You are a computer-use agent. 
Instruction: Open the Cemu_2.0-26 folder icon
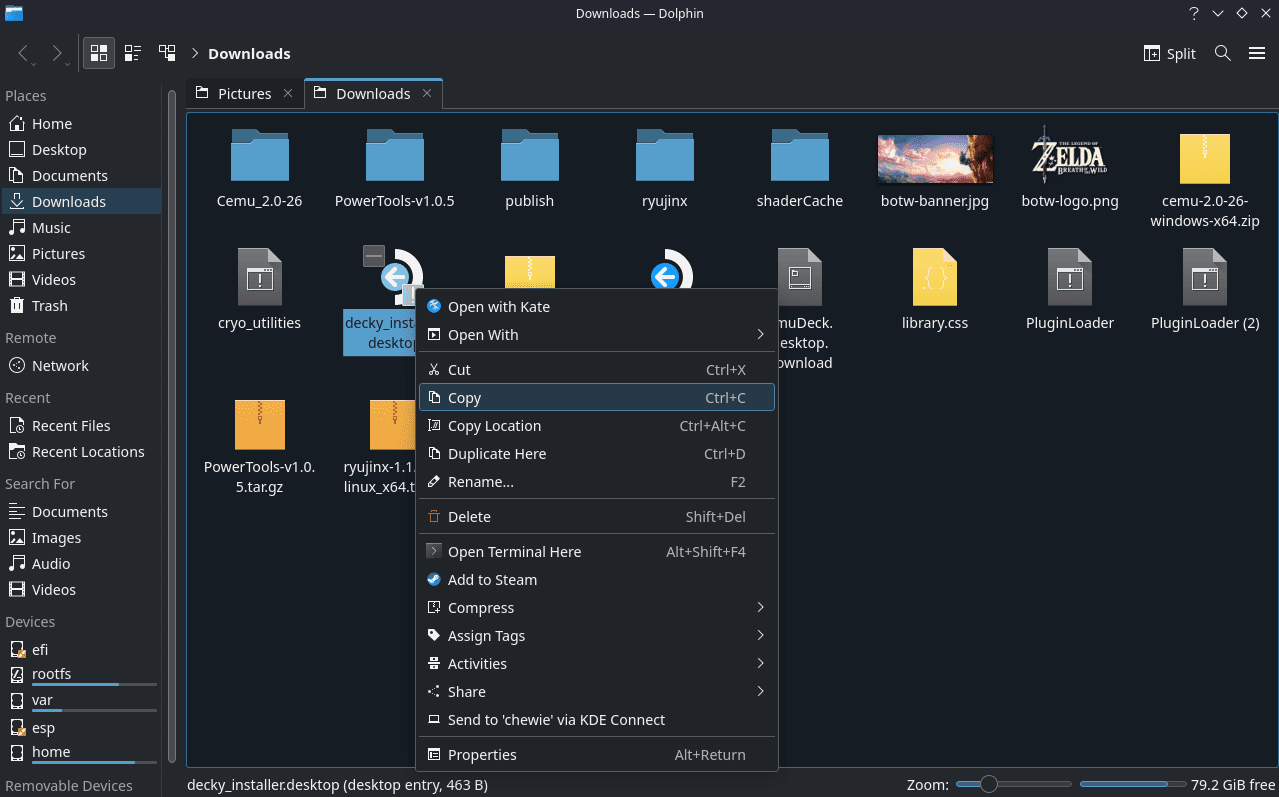[260, 155]
